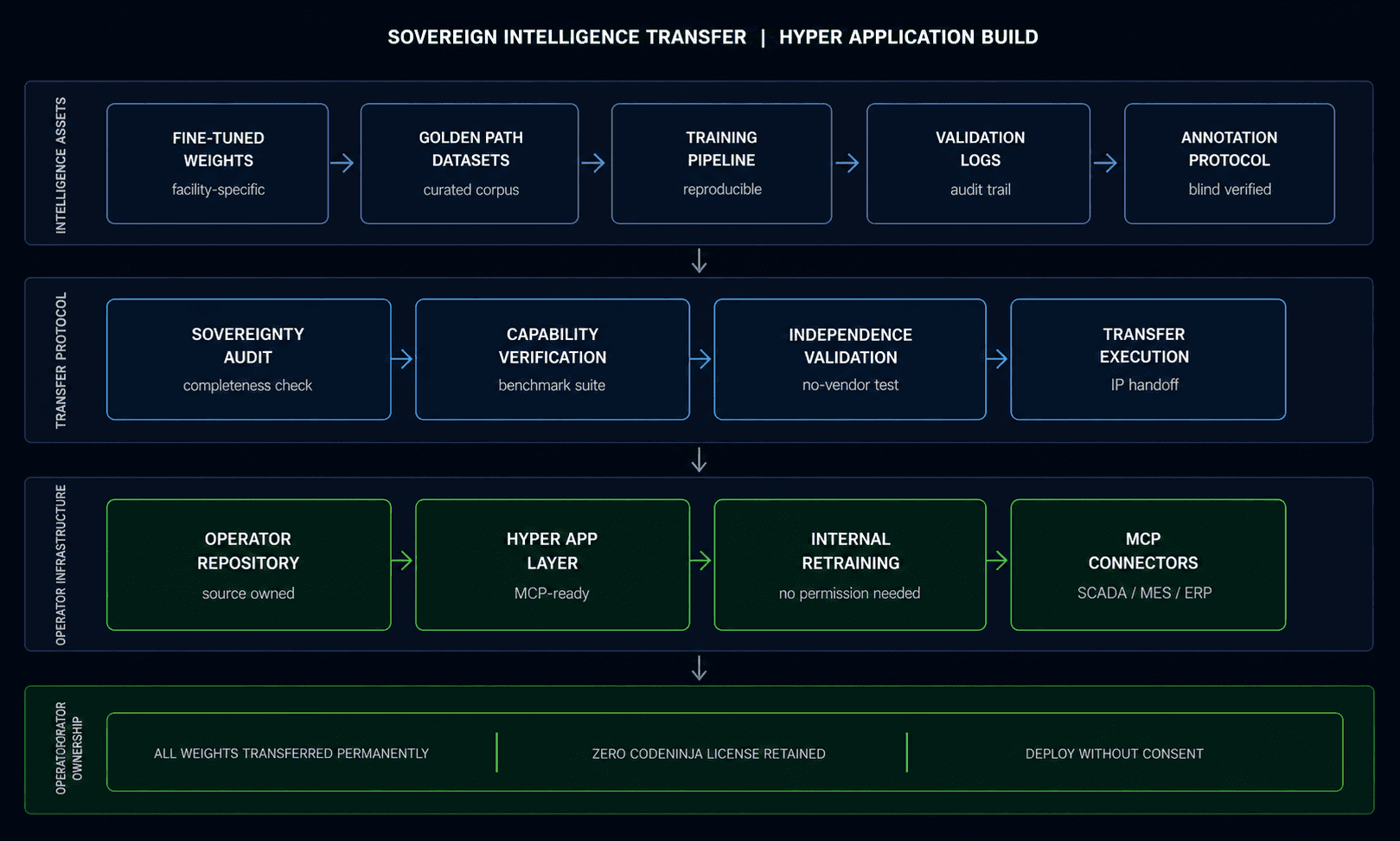Screen dimensions: 1400x841
Task: Click the 'no-vendor test' subtitle
Action: pyautogui.click(x=850, y=385)
